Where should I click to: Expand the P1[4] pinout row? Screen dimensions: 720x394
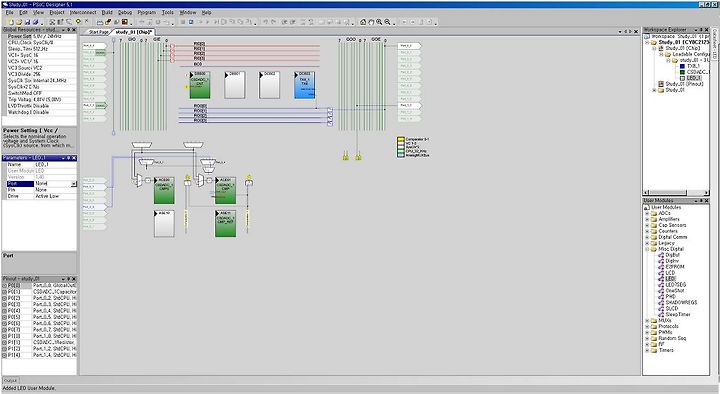coord(5,355)
